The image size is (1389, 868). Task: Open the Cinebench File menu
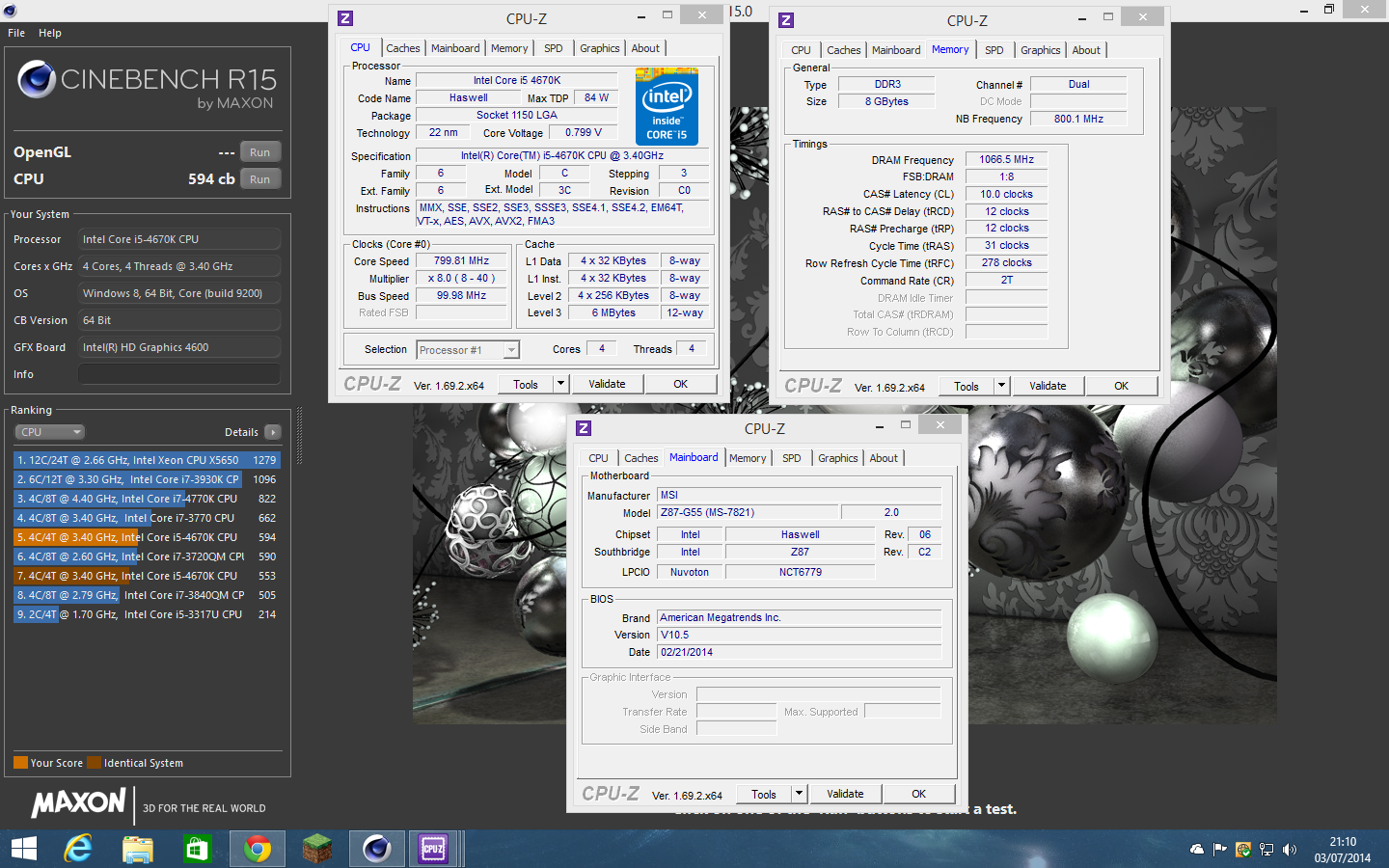tap(16, 33)
